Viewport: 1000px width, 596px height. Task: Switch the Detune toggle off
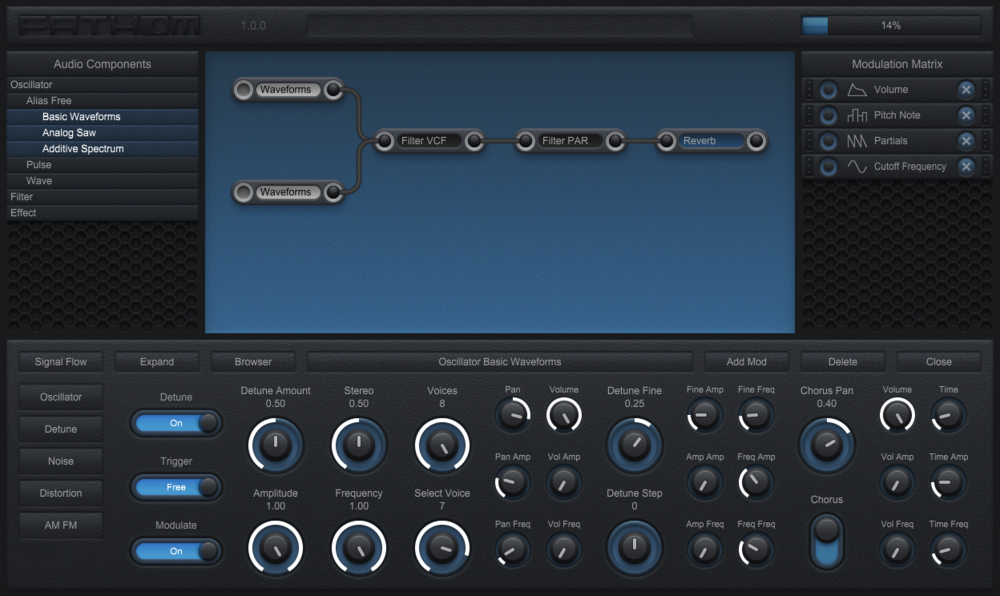(x=176, y=423)
